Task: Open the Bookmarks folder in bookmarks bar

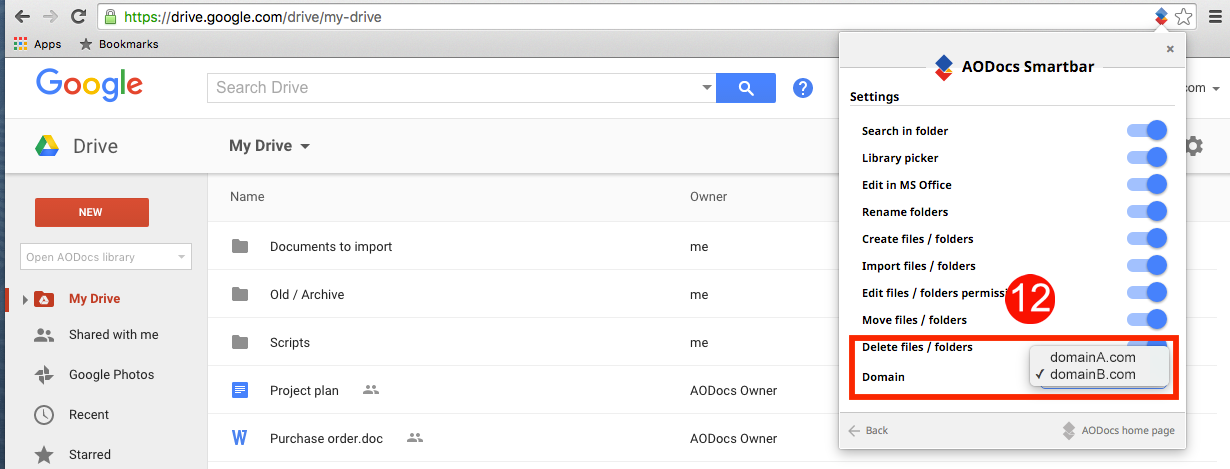Action: [118, 44]
